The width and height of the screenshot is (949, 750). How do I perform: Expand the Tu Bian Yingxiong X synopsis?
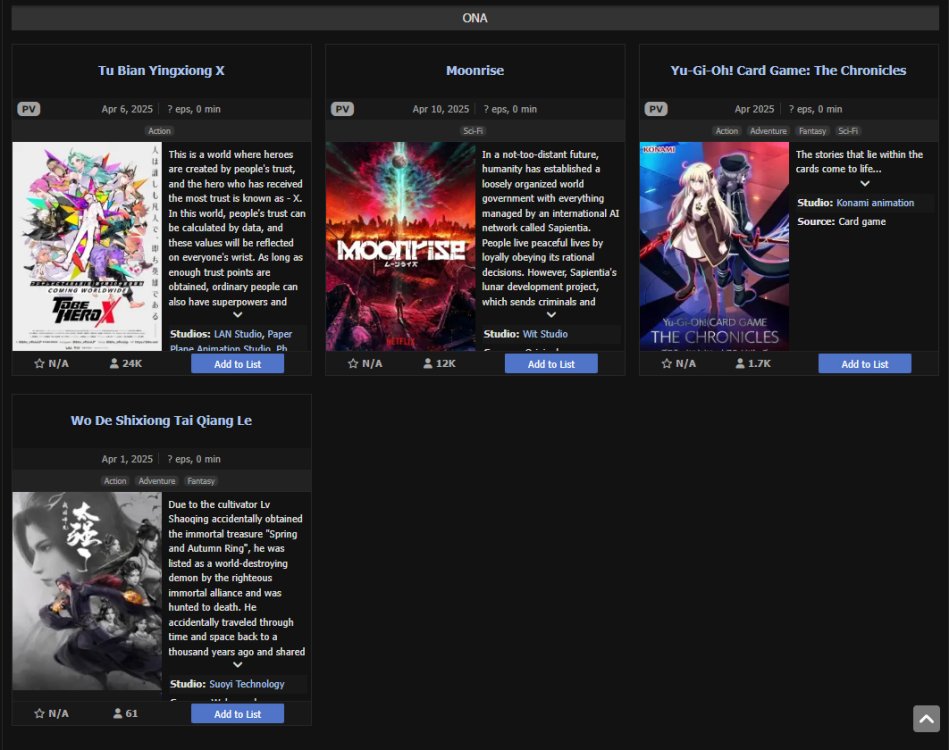pos(237,315)
